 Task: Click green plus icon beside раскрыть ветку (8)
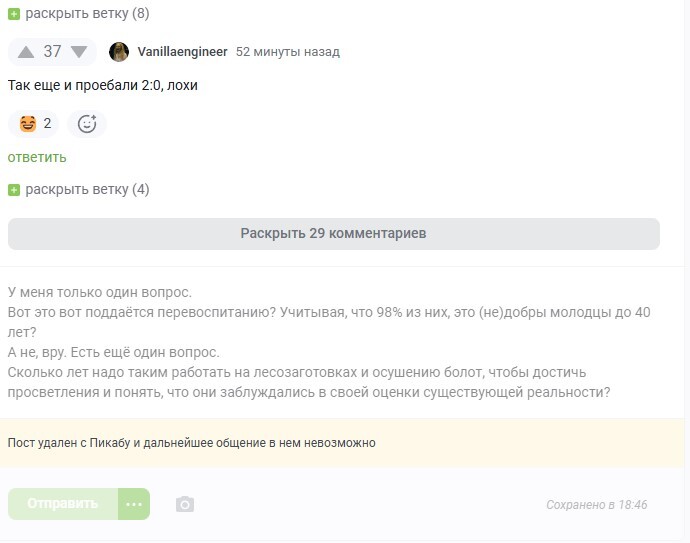(14, 15)
